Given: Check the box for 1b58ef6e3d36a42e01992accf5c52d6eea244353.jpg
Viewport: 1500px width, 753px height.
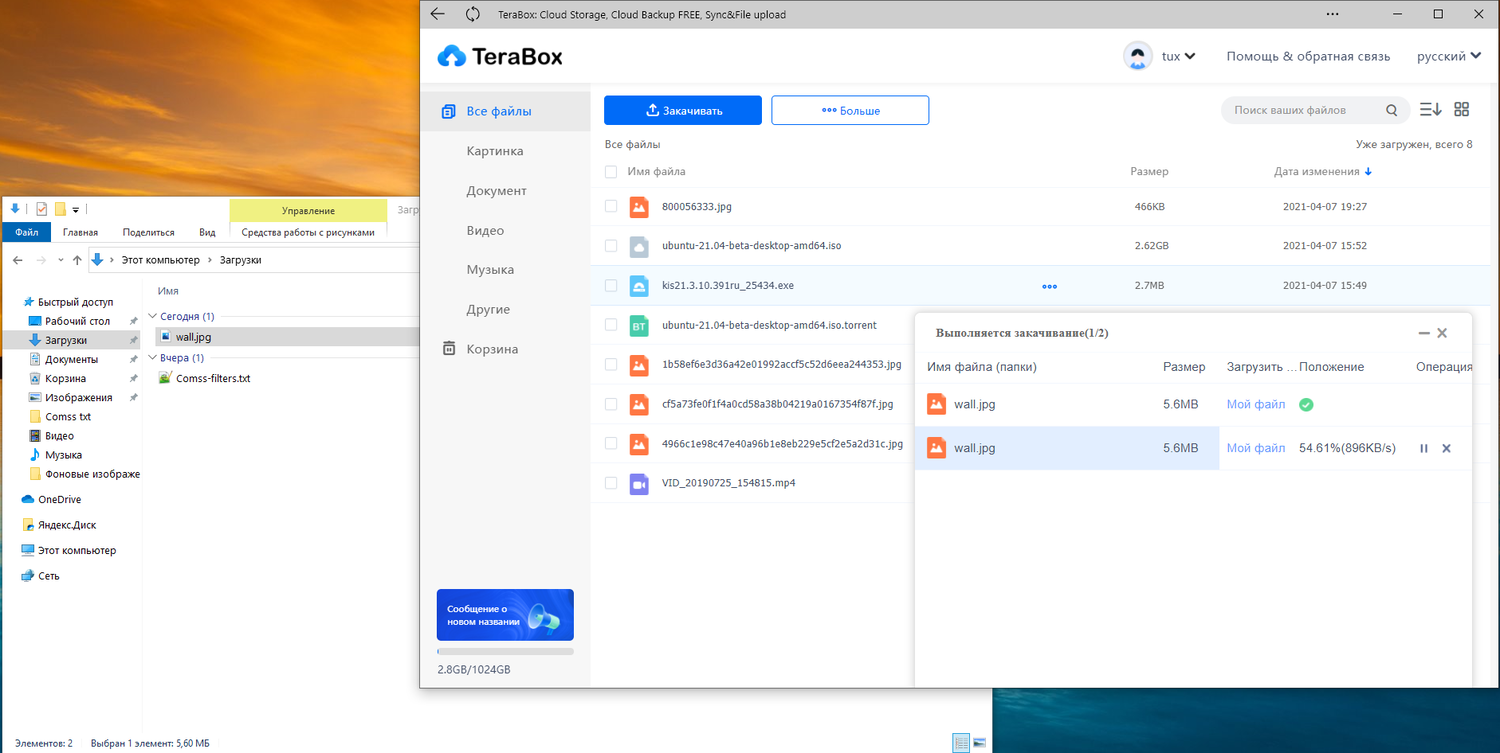Looking at the screenshot, I should coord(611,365).
